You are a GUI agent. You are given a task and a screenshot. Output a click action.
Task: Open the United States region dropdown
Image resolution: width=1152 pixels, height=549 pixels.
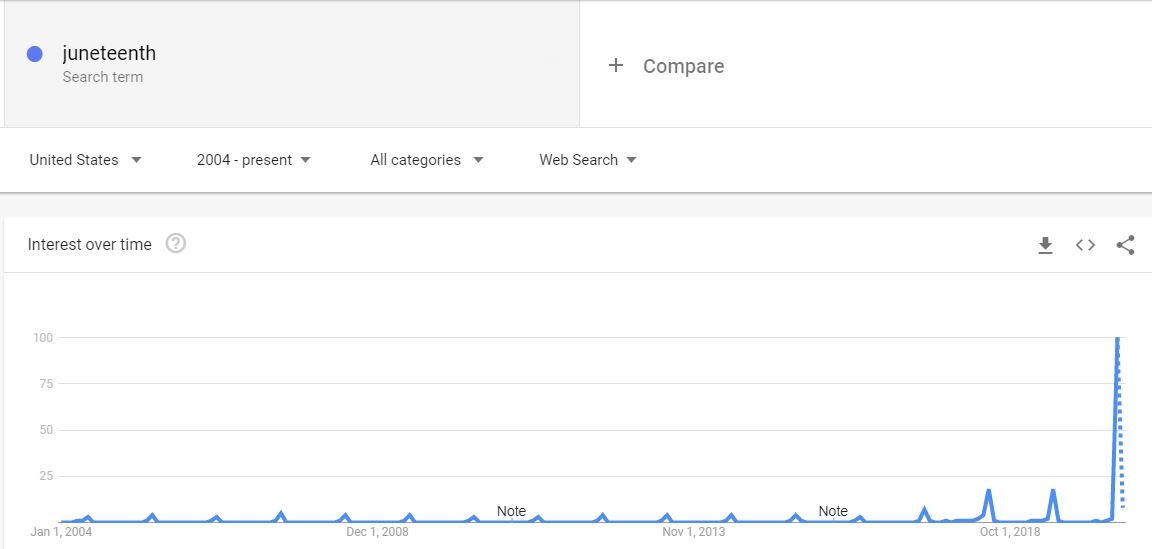click(x=85, y=160)
